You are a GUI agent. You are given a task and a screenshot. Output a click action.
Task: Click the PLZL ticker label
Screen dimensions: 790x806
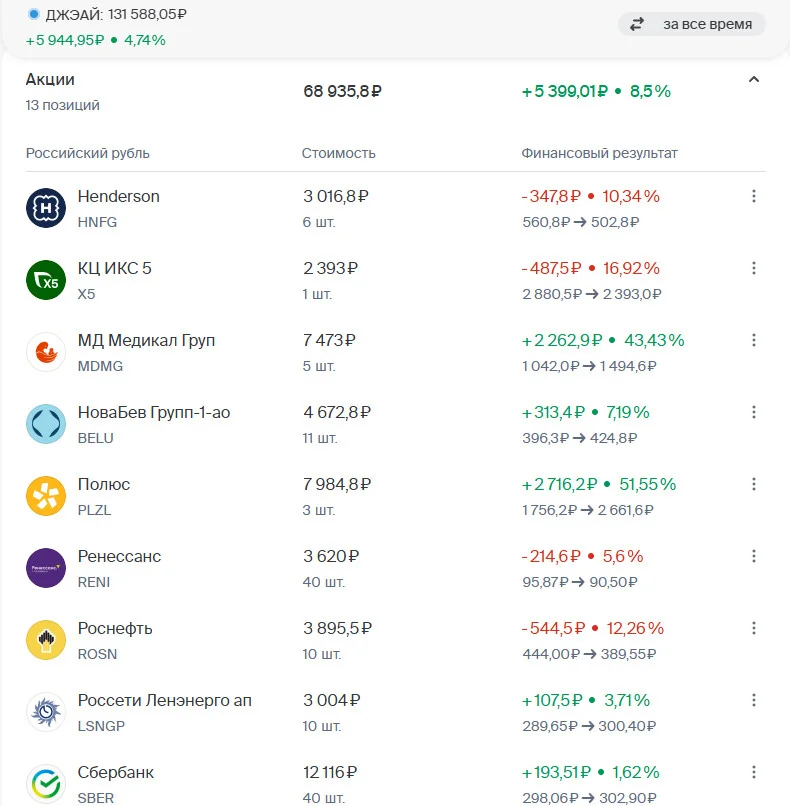tap(94, 510)
